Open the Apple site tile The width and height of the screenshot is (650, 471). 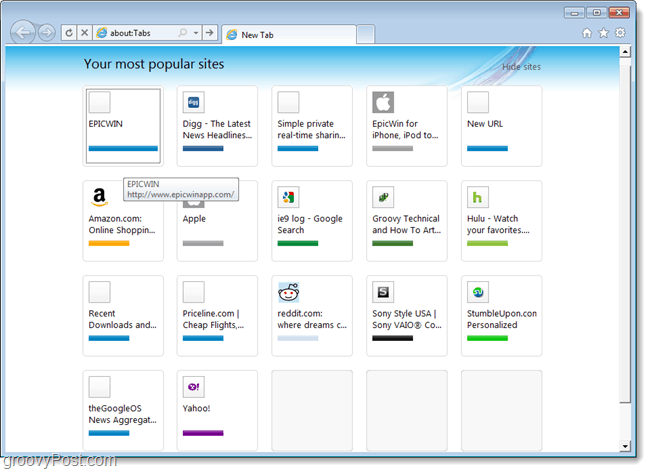click(x=217, y=221)
